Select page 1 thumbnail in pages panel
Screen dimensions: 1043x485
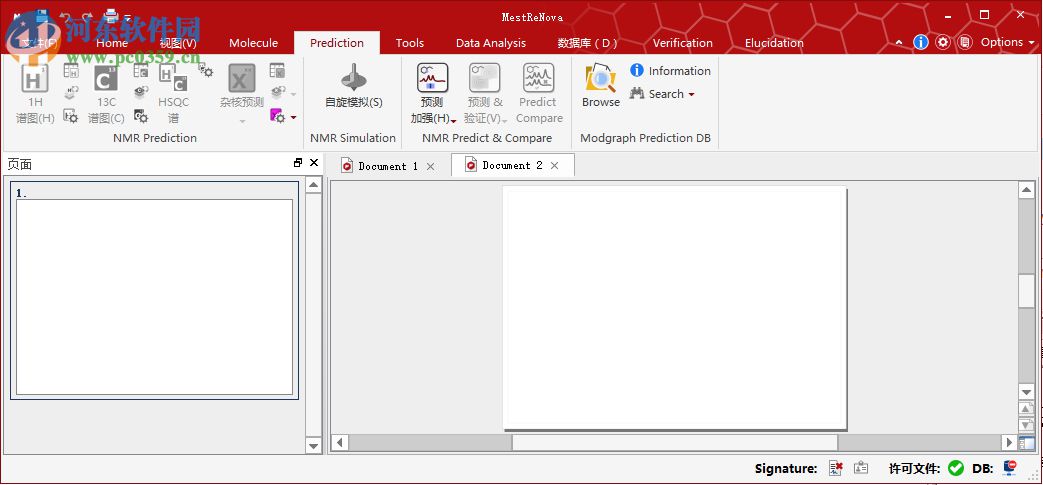click(x=154, y=291)
